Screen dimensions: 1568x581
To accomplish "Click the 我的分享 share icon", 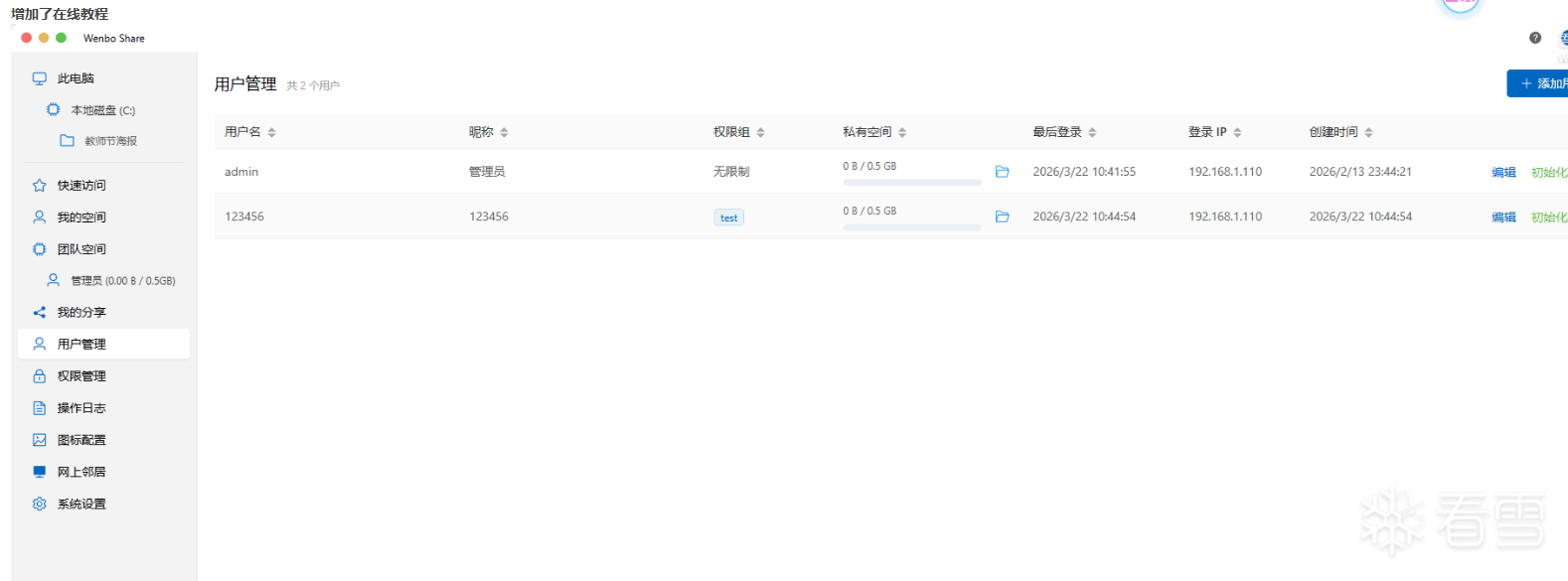I will (40, 313).
